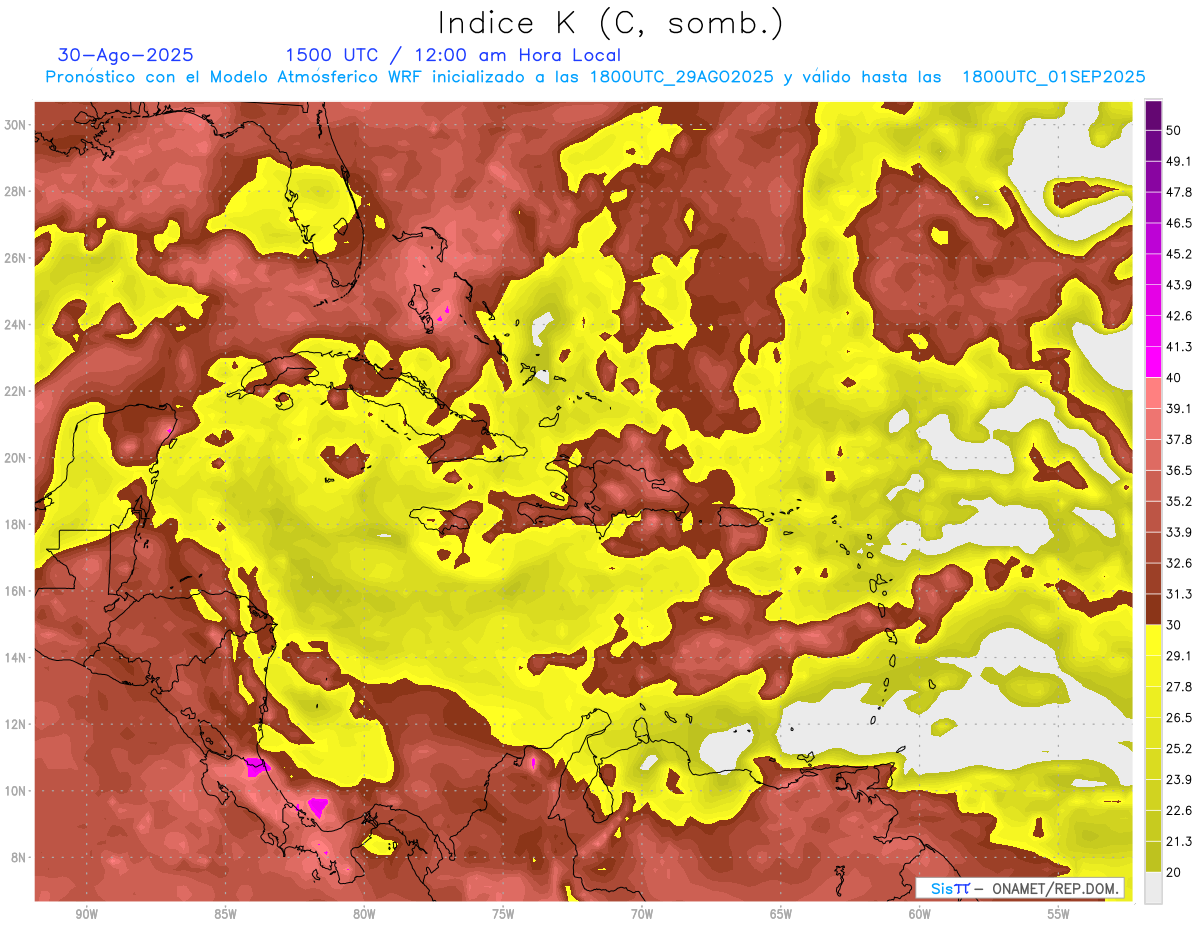Click "1500 UTC / 12:00 am Hora Local" time text
The height and width of the screenshot is (927, 1200).
[453, 55]
